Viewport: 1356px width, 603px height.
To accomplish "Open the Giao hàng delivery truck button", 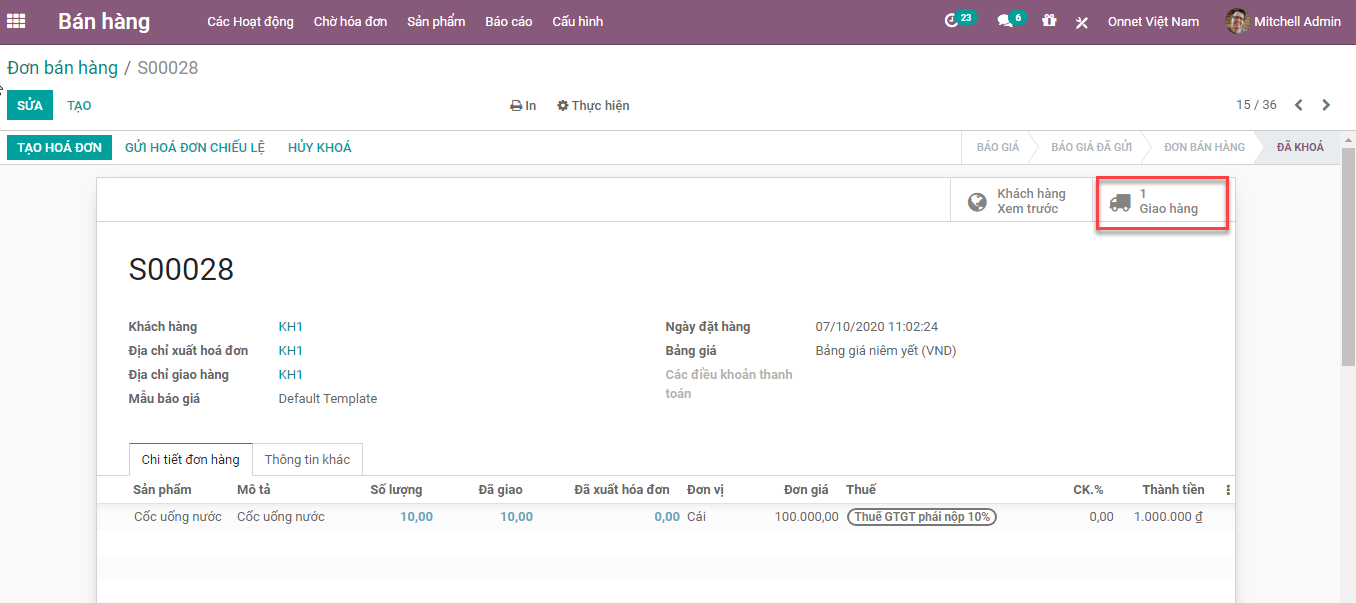I will click(x=1161, y=202).
